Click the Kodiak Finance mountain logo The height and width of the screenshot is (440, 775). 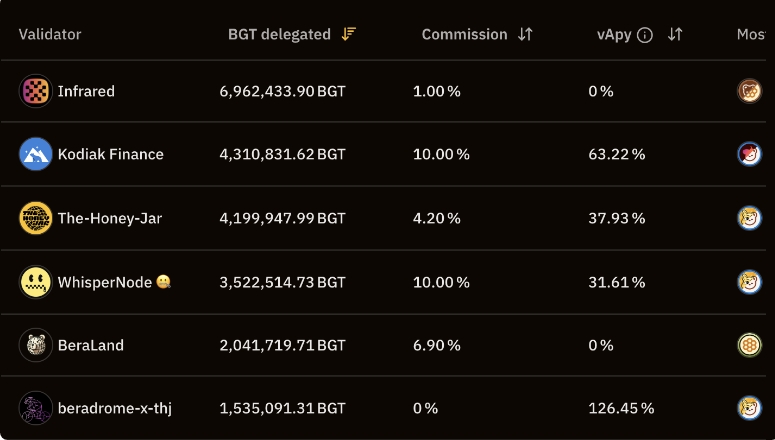click(x=36, y=154)
